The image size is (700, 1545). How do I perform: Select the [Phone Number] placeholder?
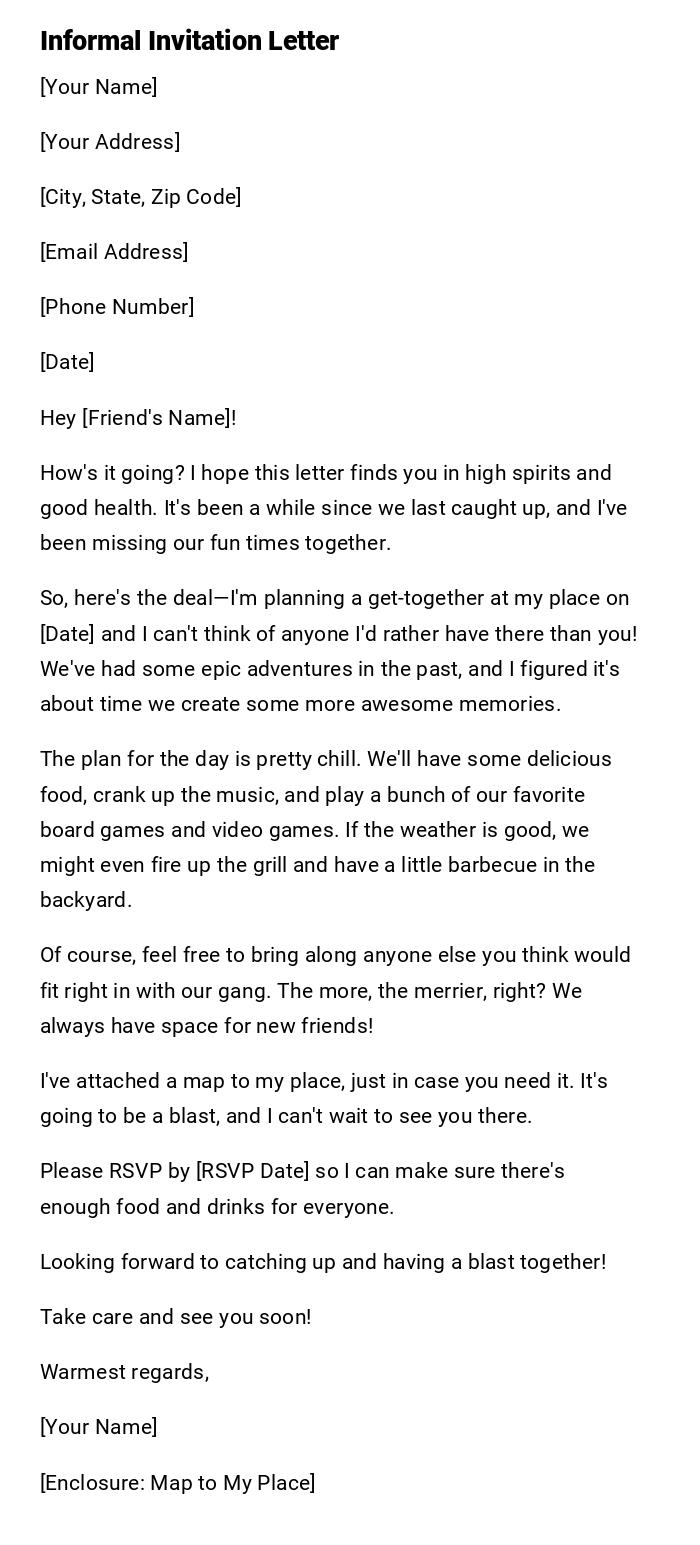point(117,307)
